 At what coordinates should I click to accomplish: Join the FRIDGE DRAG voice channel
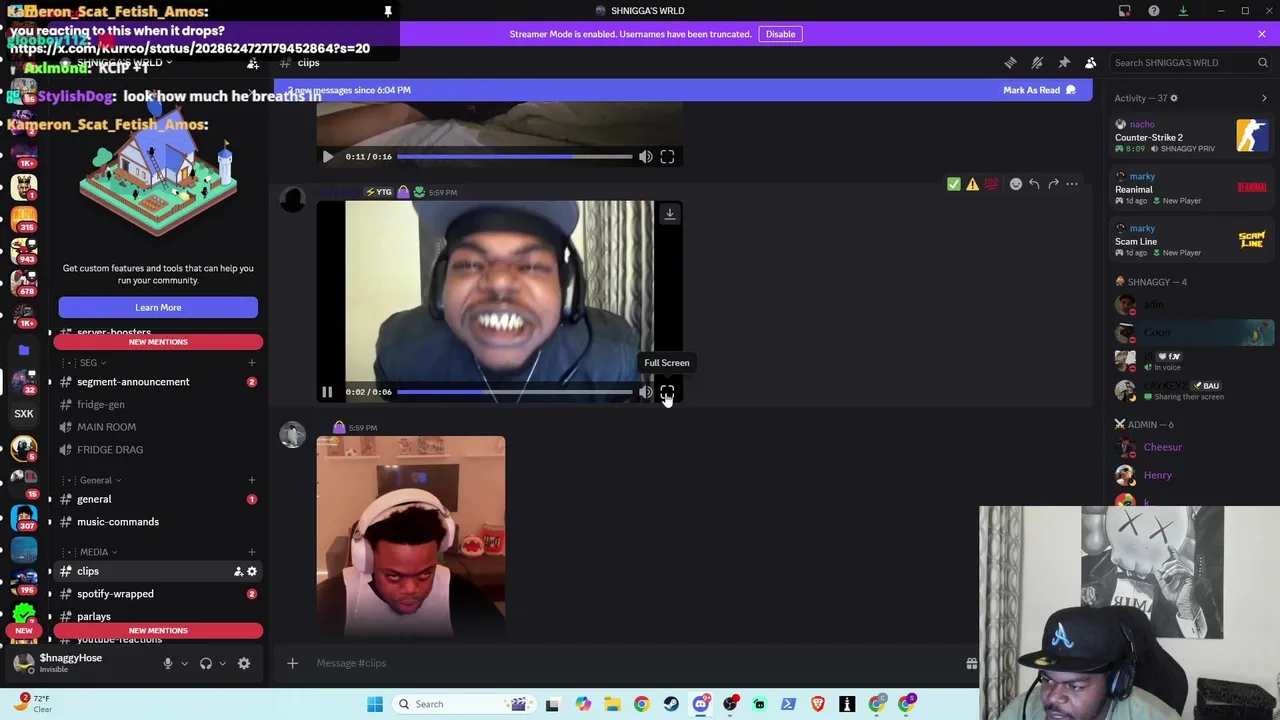click(x=158, y=450)
